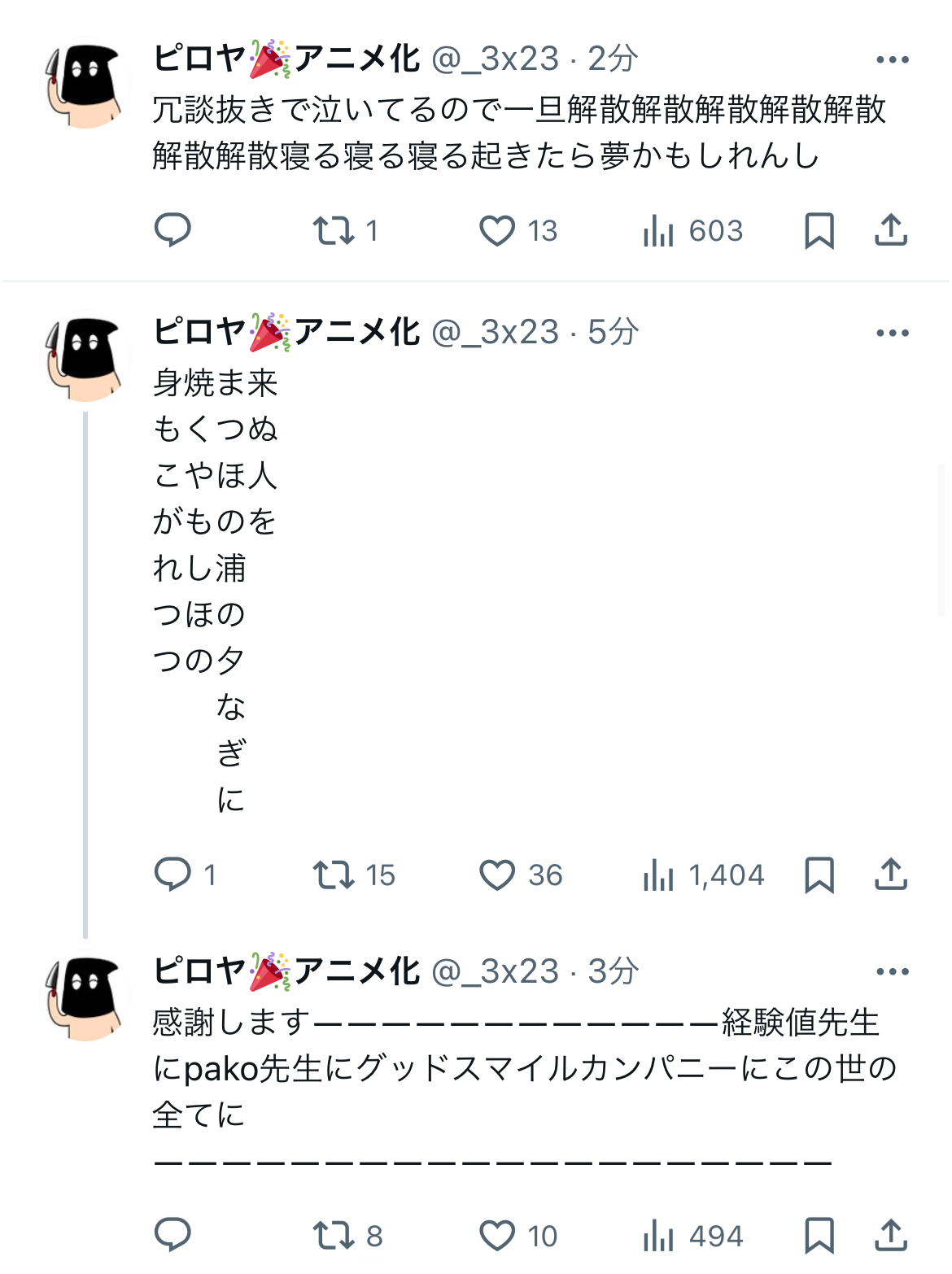The image size is (952, 1274).
Task: Retweet the tweet with 15 retweets
Action: click(x=334, y=875)
